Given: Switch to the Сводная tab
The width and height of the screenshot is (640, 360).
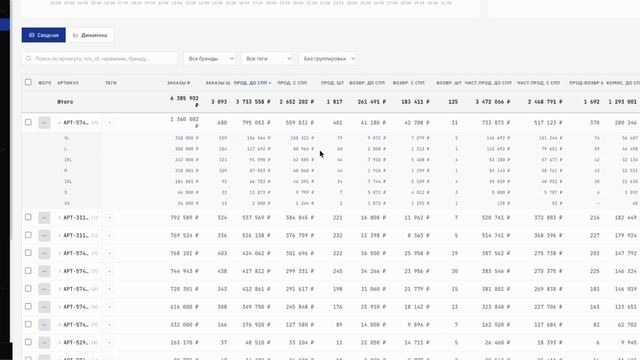Looking at the screenshot, I should point(44,35).
